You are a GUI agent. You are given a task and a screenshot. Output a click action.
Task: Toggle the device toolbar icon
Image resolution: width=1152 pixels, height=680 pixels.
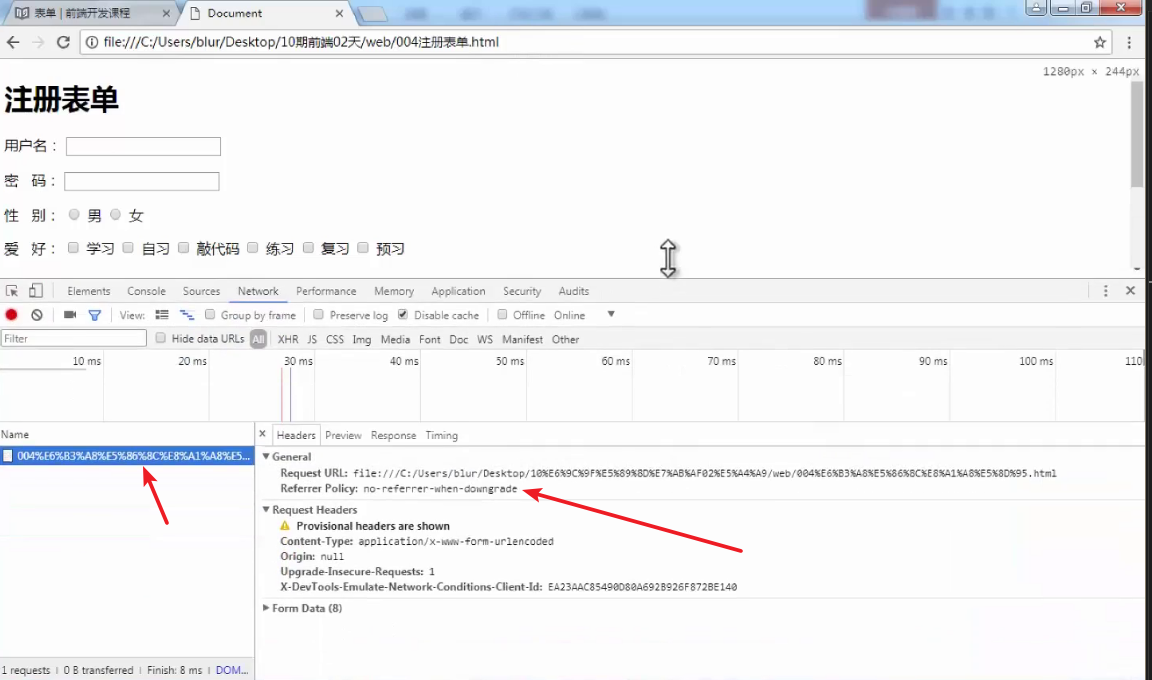click(x=35, y=291)
